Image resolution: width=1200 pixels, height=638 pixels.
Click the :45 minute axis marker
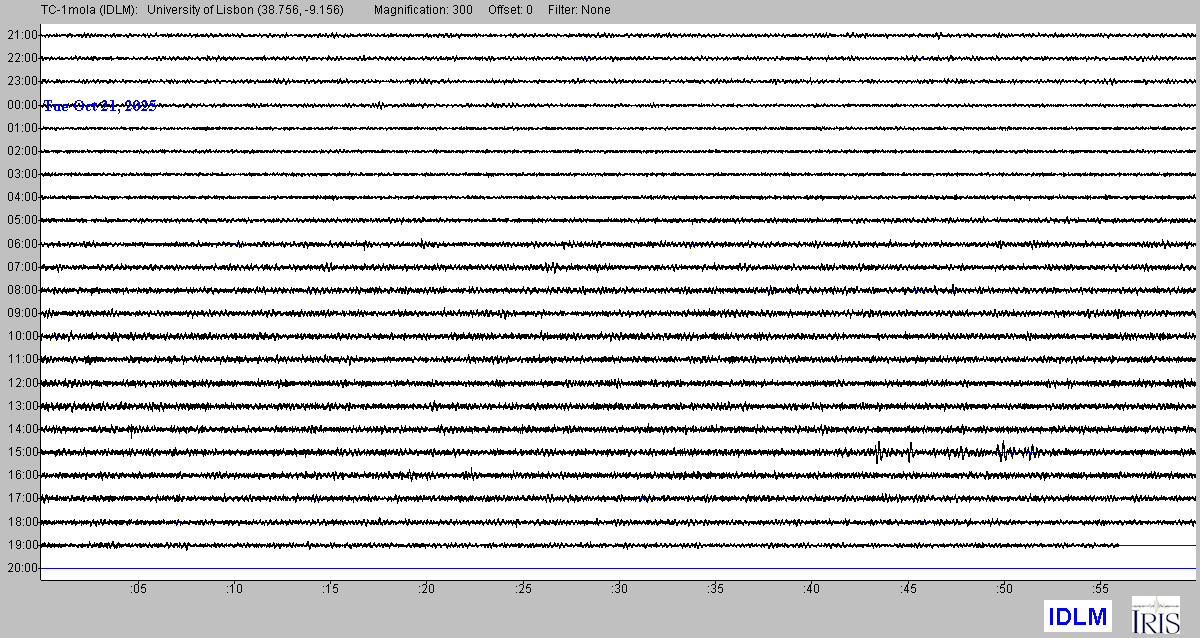click(907, 589)
